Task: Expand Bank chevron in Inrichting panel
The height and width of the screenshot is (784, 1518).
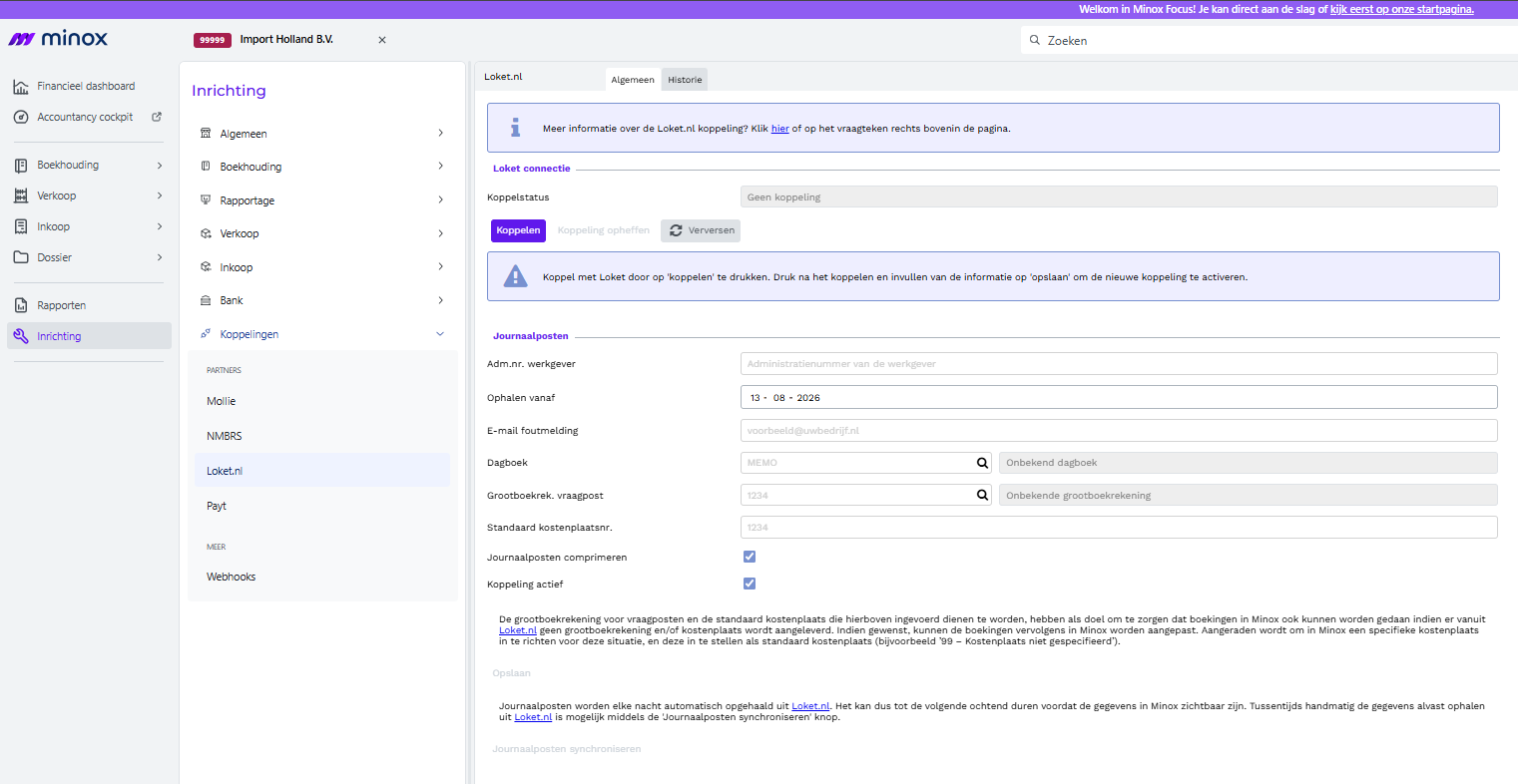Action: click(x=441, y=300)
